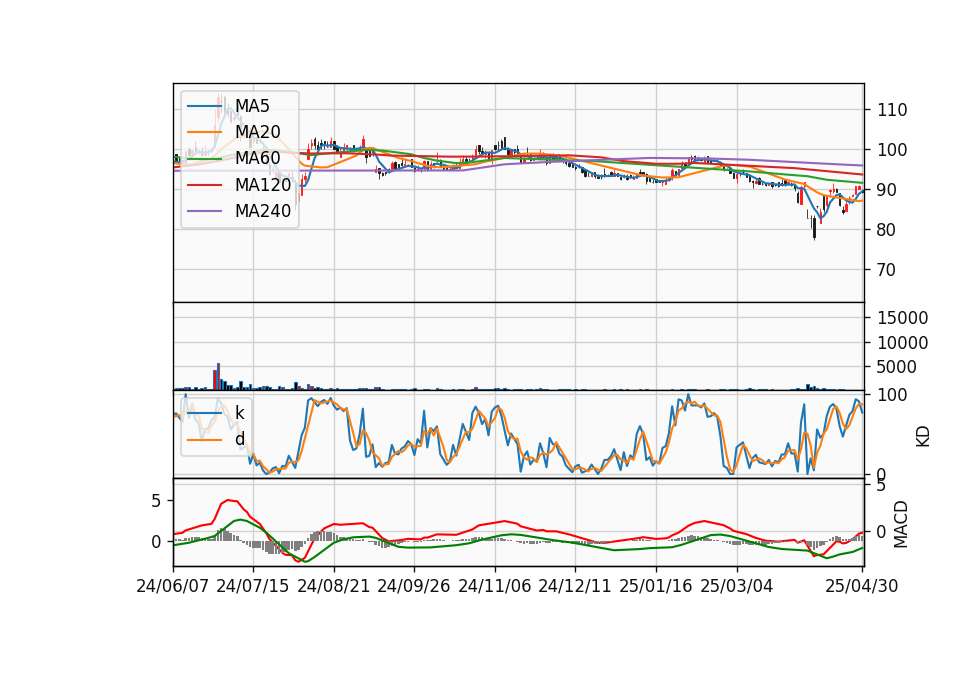The image size is (960, 690).
Task: Click the 24/12/11 date label
Action: point(575,586)
